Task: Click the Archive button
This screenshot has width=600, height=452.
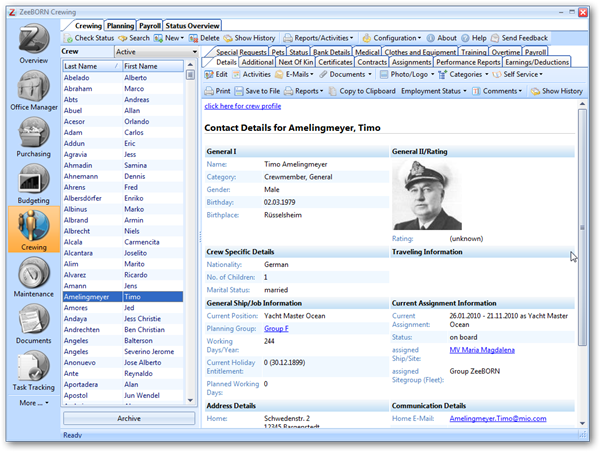Action: (129, 418)
